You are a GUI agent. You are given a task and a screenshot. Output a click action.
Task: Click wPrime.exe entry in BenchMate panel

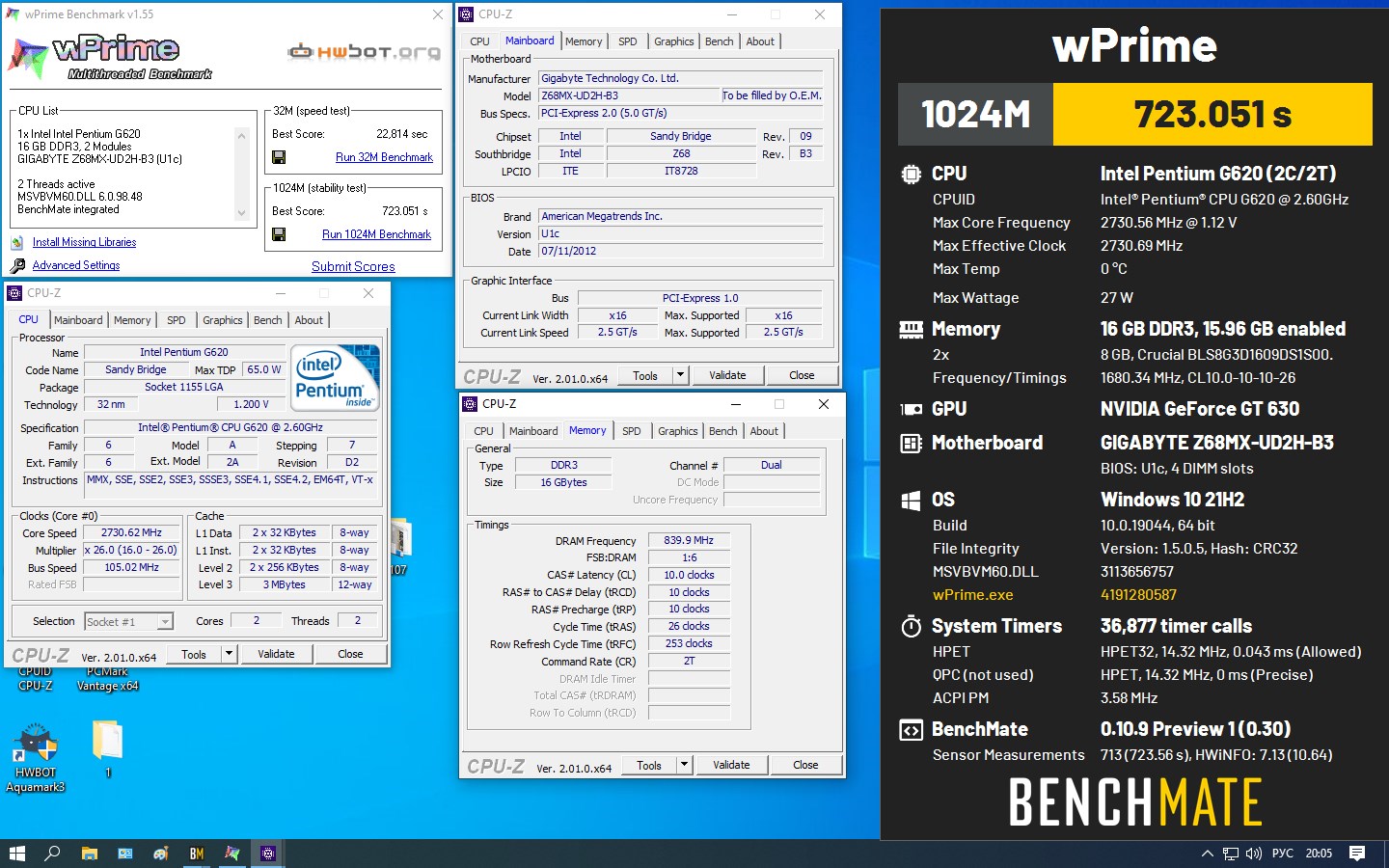point(972,595)
